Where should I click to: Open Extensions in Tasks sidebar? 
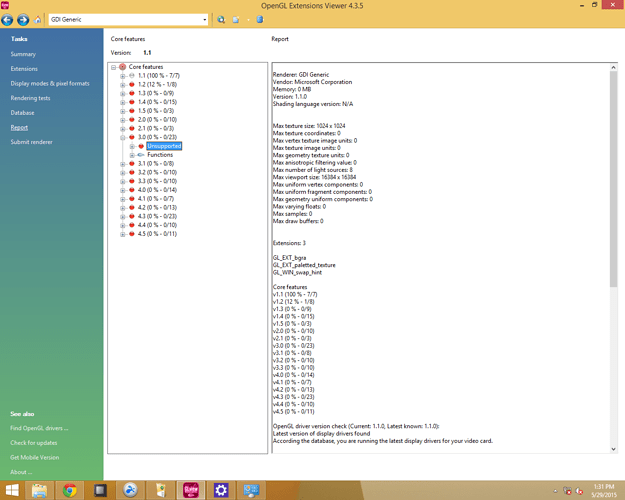(x=24, y=69)
